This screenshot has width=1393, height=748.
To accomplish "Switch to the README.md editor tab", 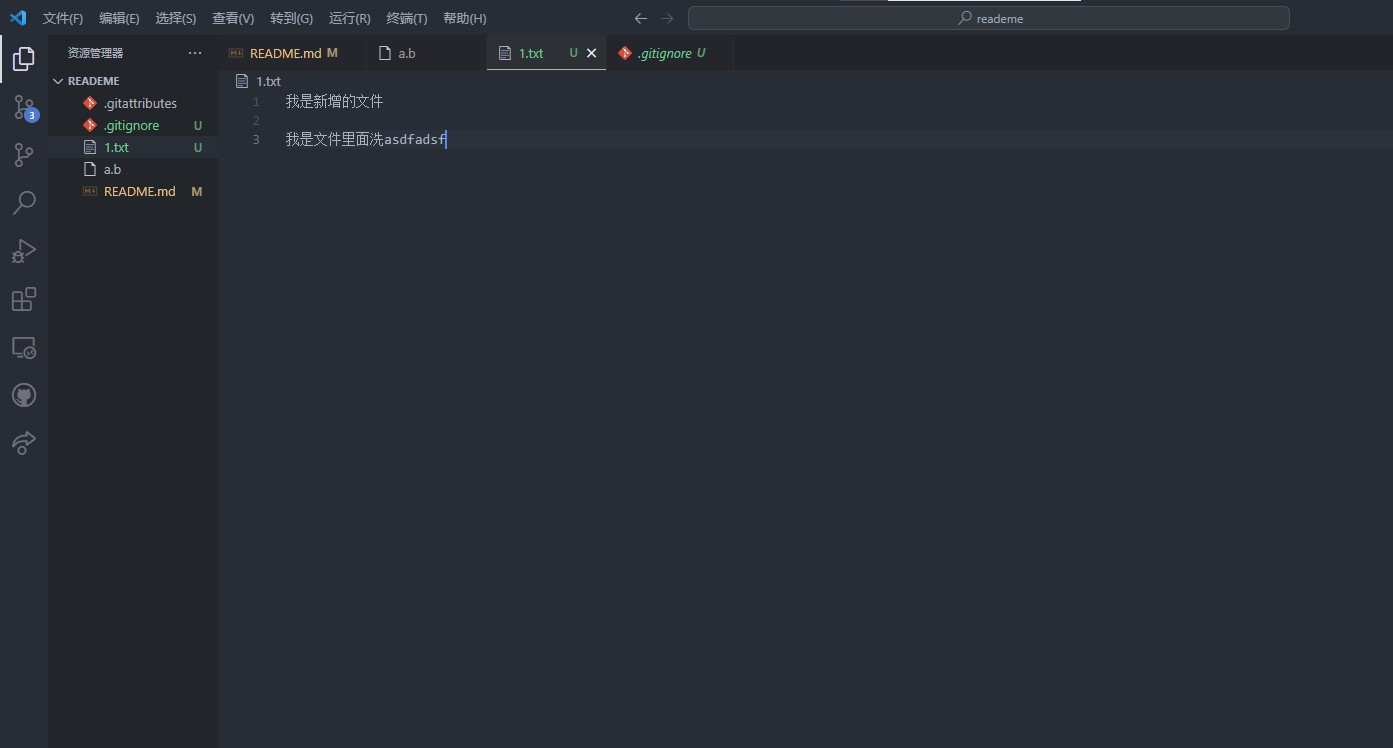I will click(285, 53).
